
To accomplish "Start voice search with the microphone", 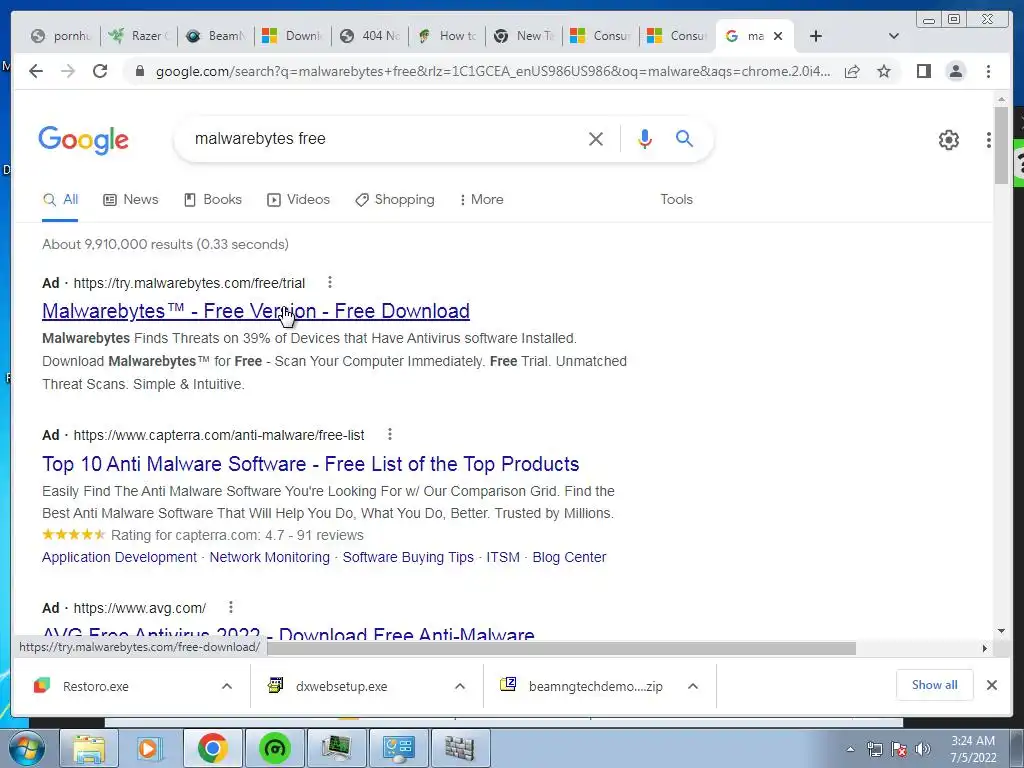I will 645,138.
